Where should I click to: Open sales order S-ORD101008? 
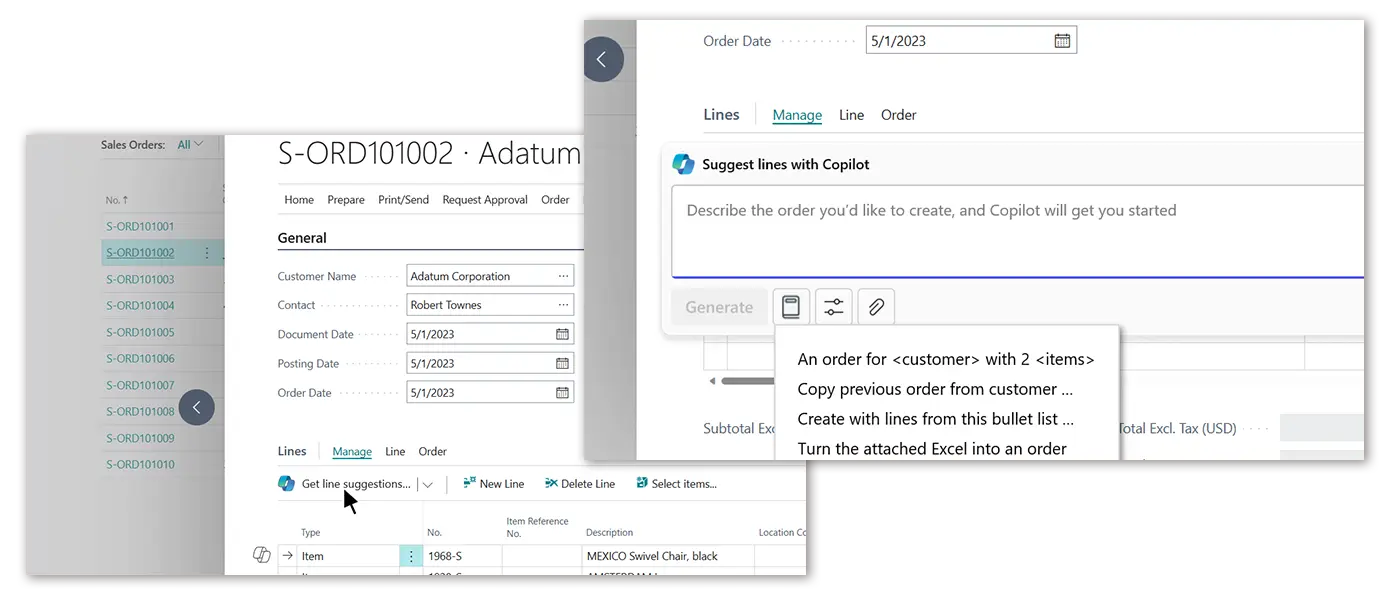coord(140,412)
